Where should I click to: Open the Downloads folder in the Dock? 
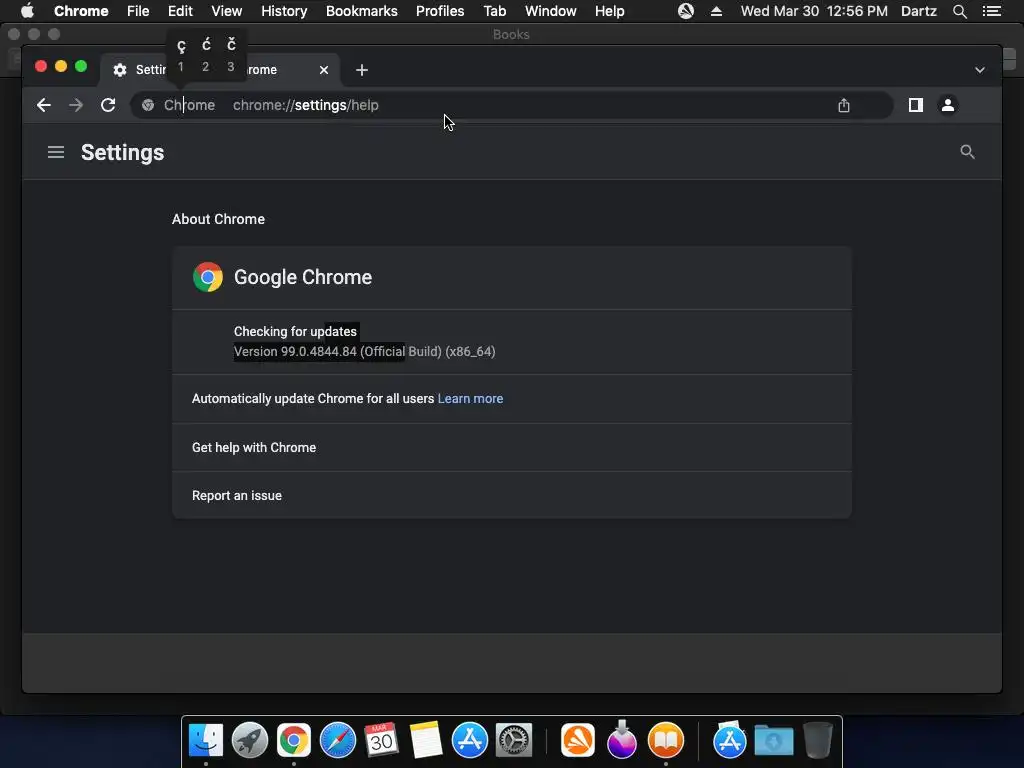(x=774, y=741)
